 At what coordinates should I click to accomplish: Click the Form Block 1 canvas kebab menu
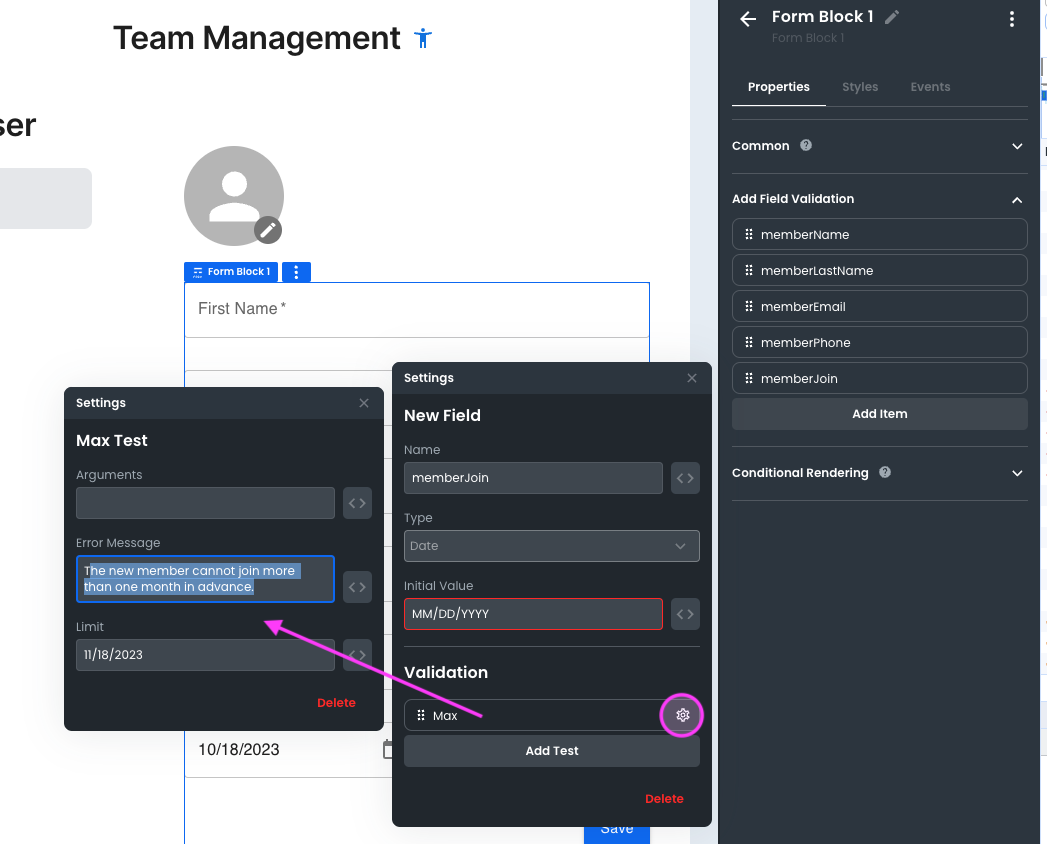click(x=296, y=272)
